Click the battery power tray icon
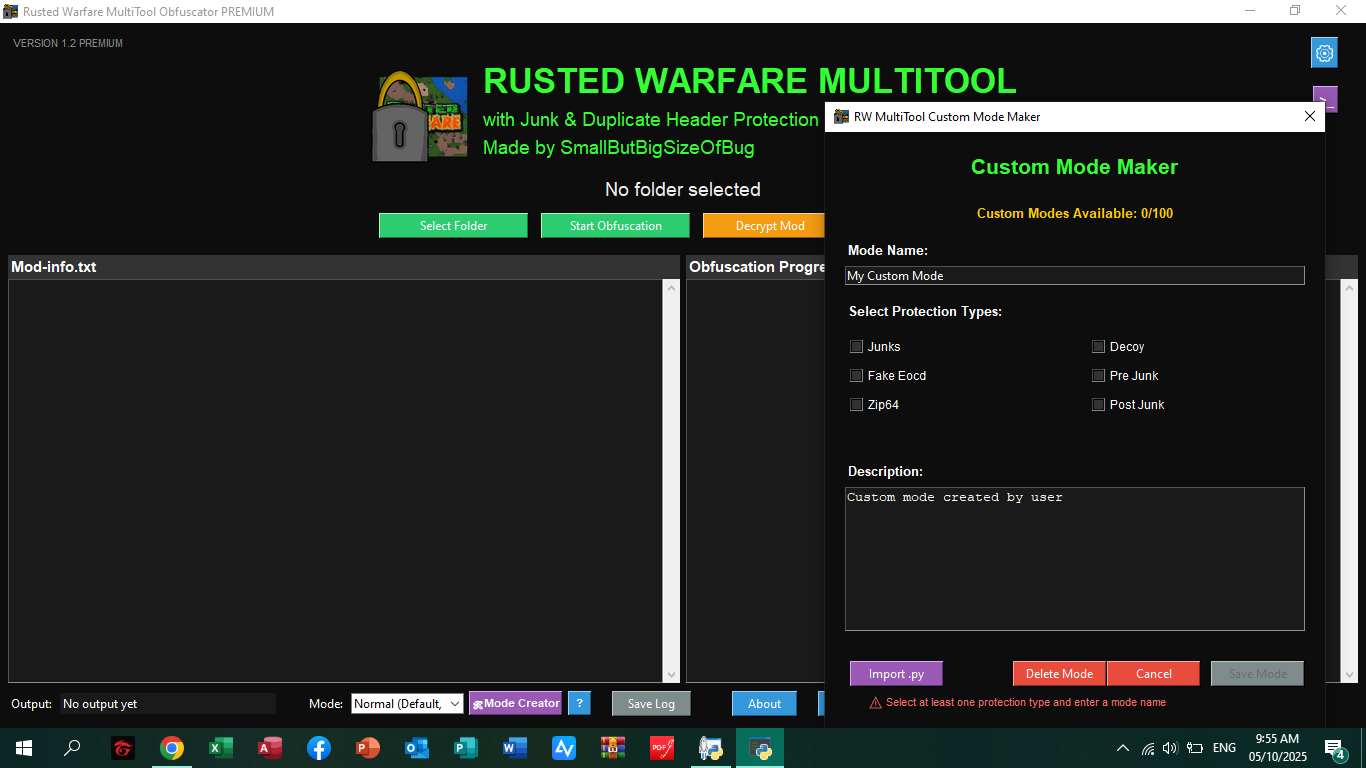 pos(1194,748)
